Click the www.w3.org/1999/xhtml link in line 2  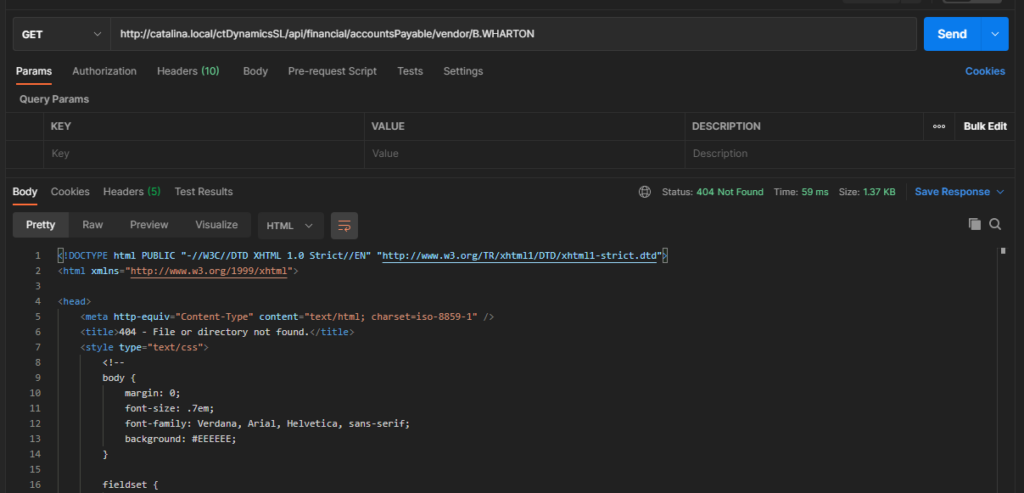tap(209, 271)
